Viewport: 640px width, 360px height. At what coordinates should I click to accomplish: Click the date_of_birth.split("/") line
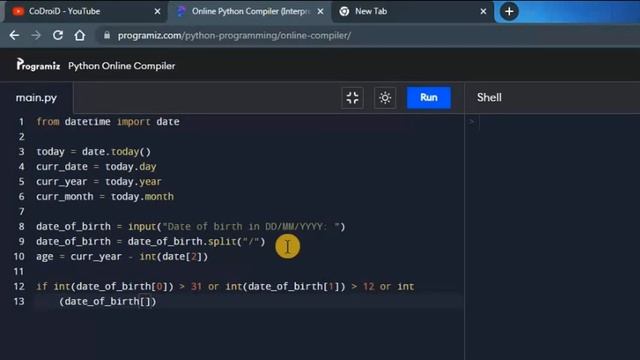coord(151,241)
